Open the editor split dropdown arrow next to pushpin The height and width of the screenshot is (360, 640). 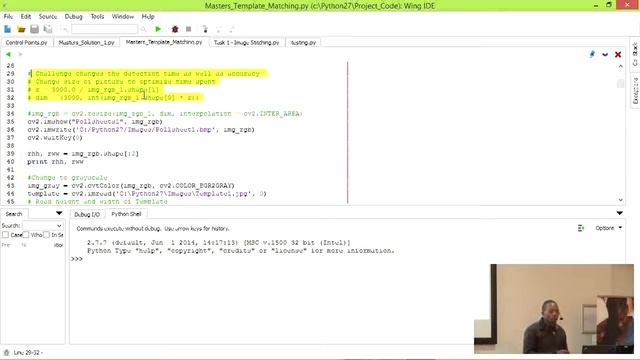coord(605,54)
